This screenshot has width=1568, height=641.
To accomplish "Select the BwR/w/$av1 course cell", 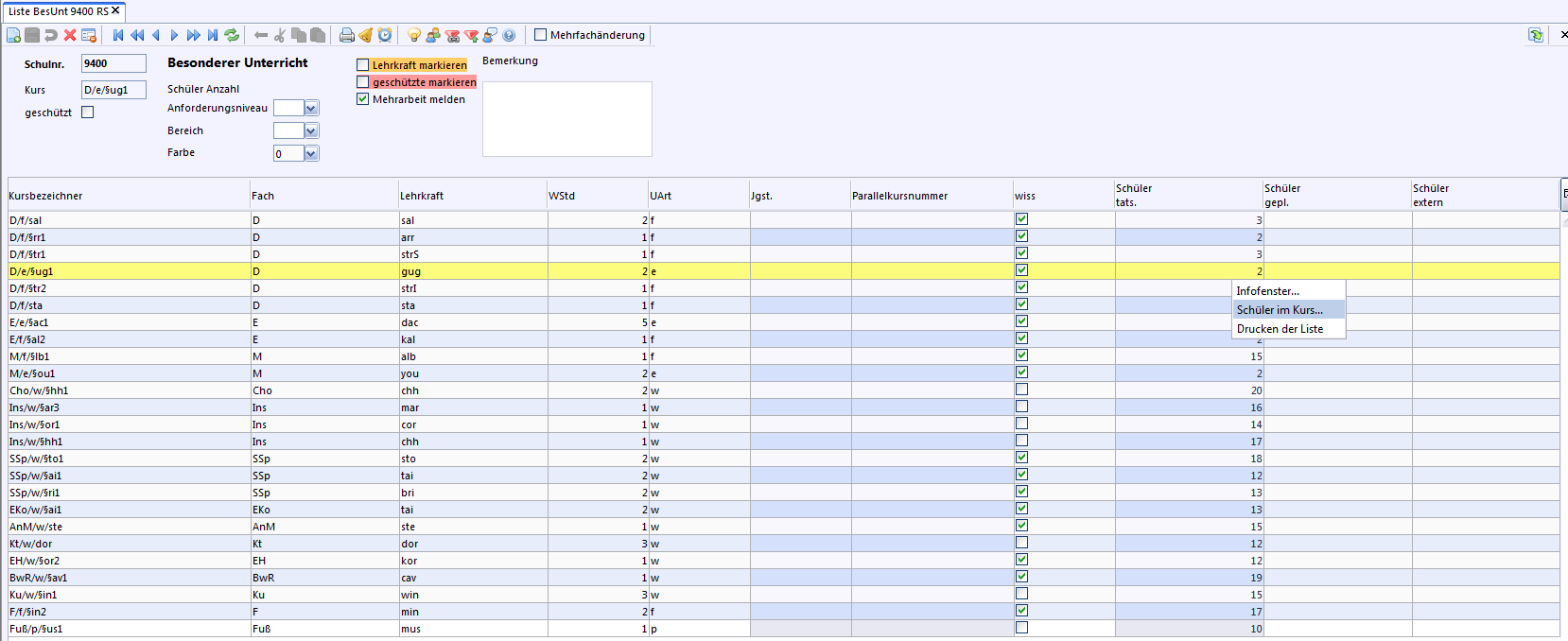I will point(129,578).
